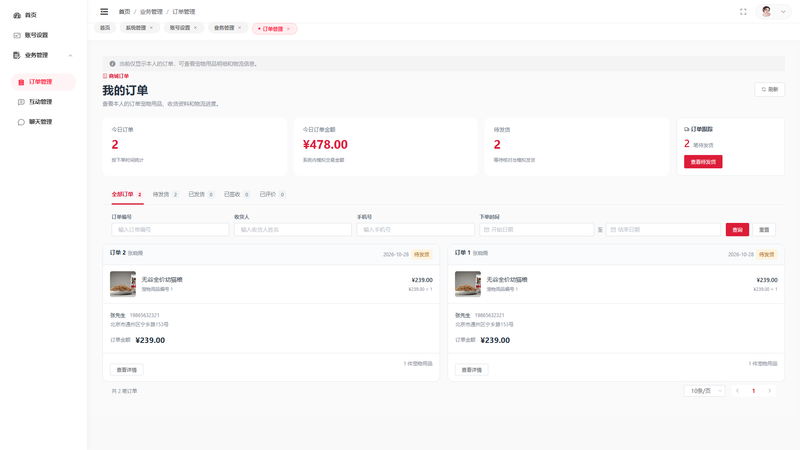
Task: Close the 业务管理 tab
Action: click(x=239, y=28)
